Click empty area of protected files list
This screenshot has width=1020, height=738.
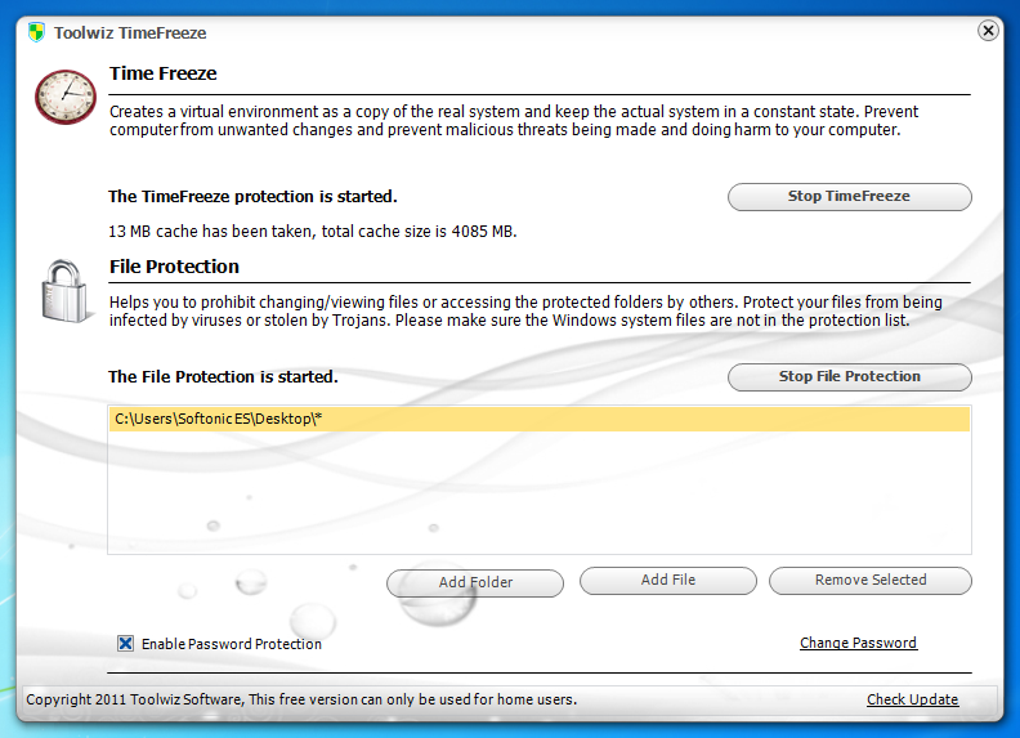(x=539, y=492)
